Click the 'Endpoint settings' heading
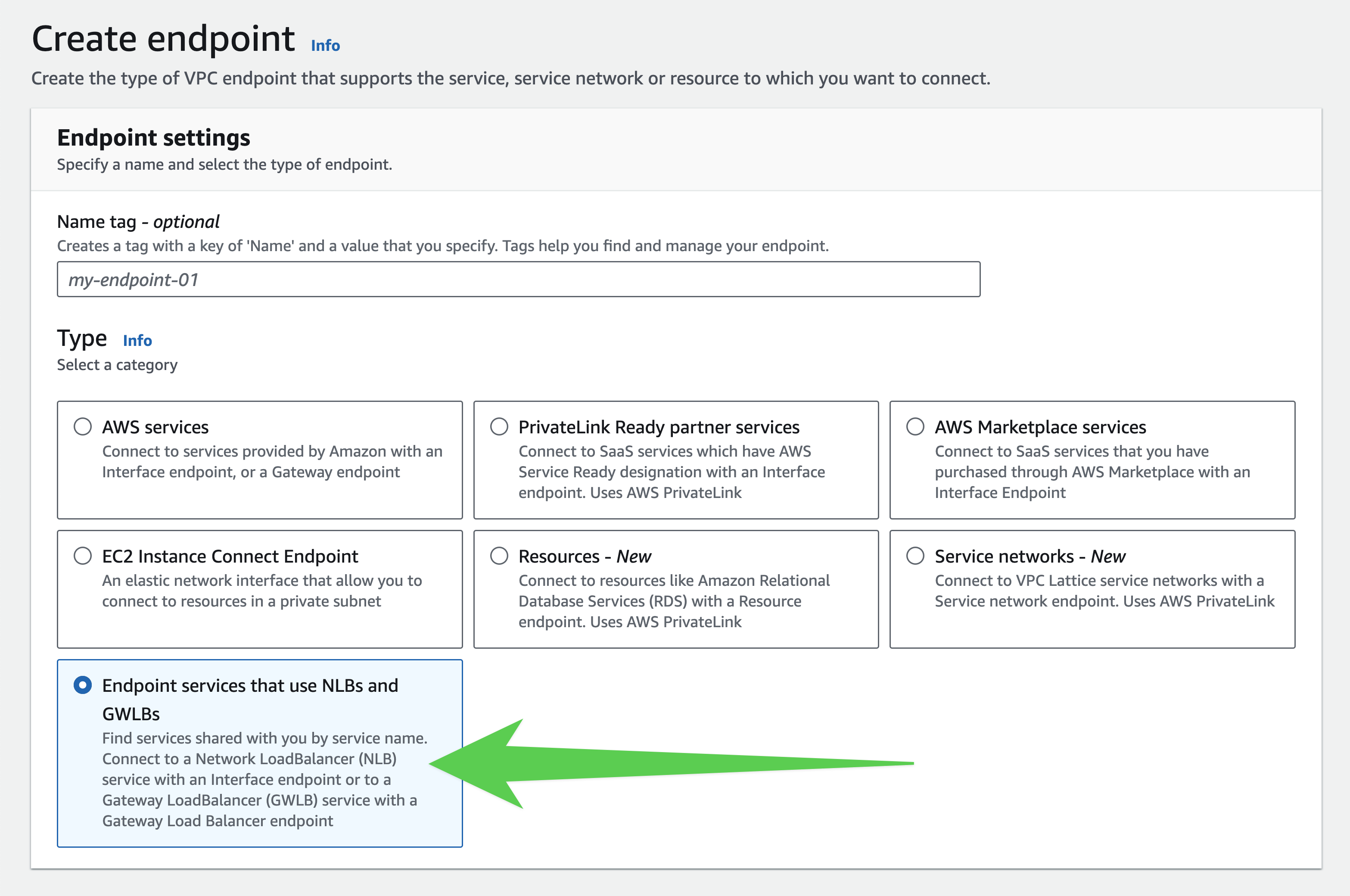 [153, 138]
